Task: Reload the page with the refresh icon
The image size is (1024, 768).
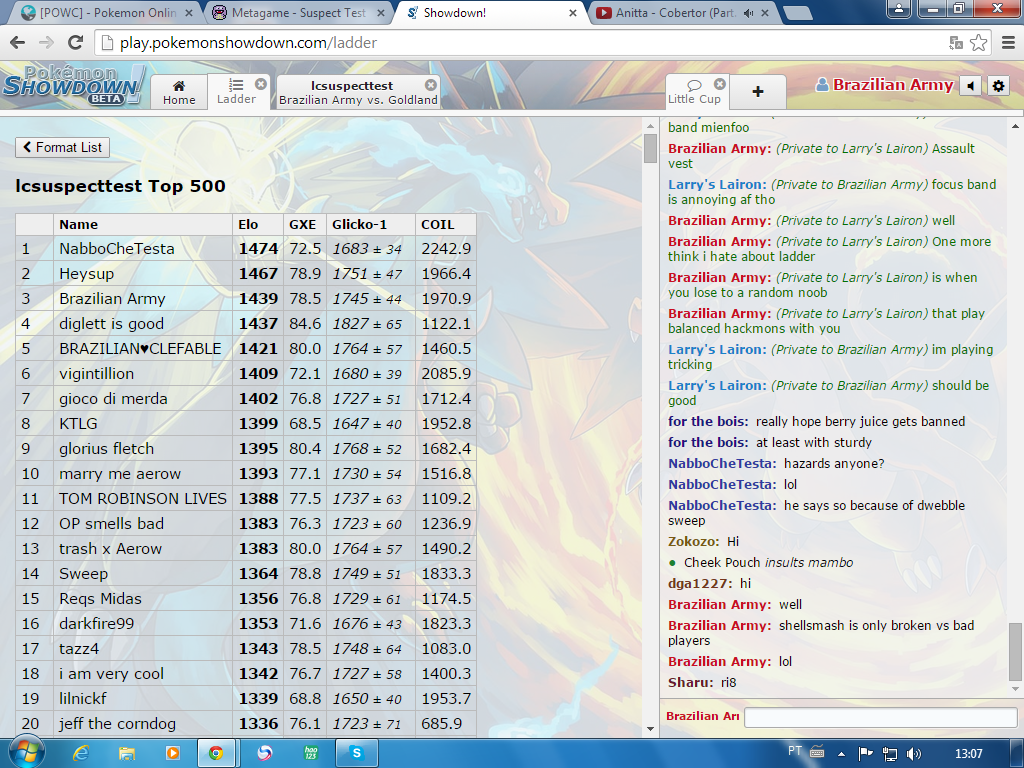Action: pos(76,43)
